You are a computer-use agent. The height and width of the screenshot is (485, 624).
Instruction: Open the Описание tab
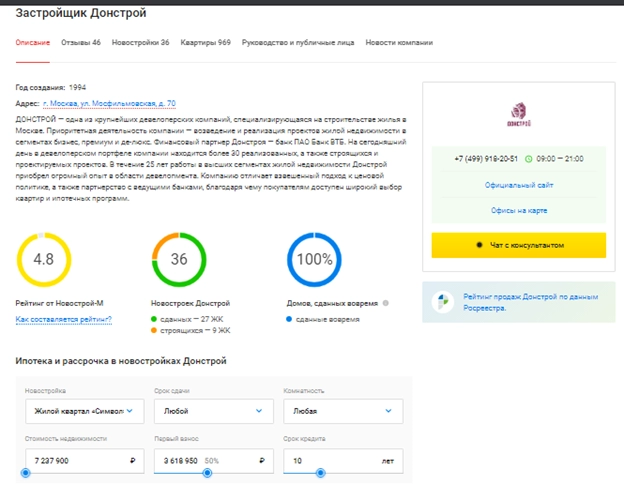click(x=33, y=43)
